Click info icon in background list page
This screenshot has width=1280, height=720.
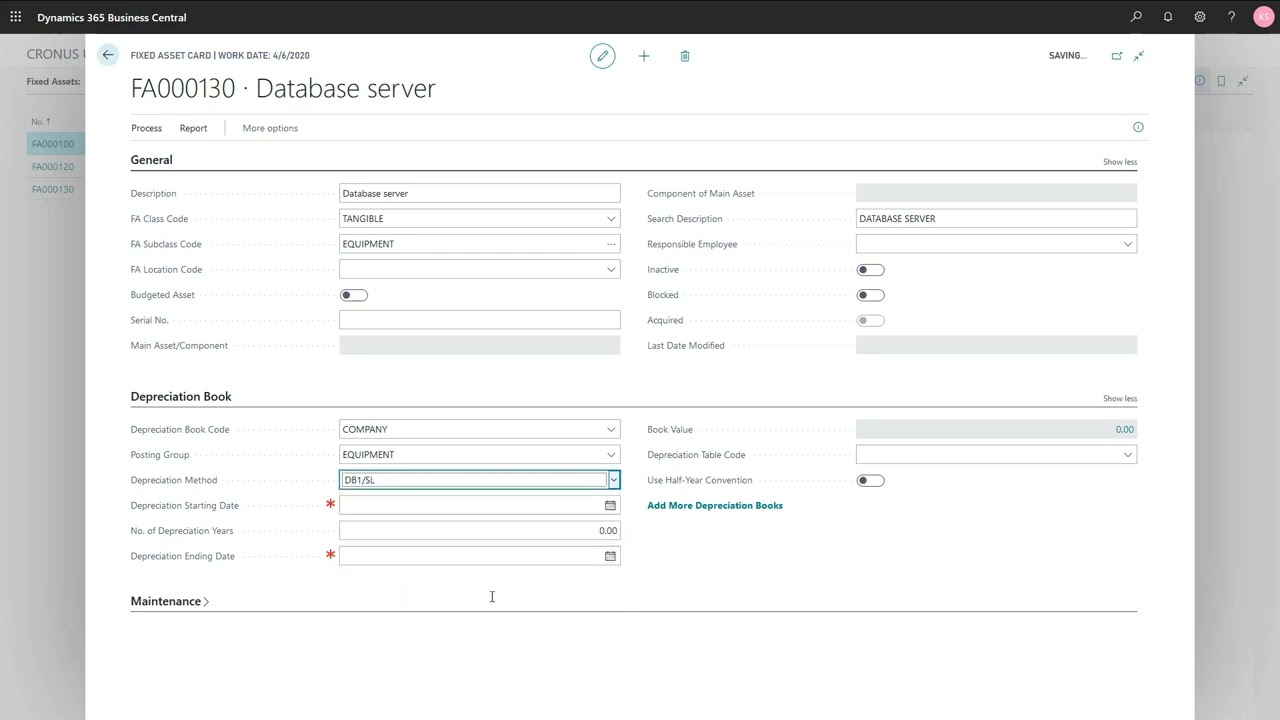(1200, 81)
